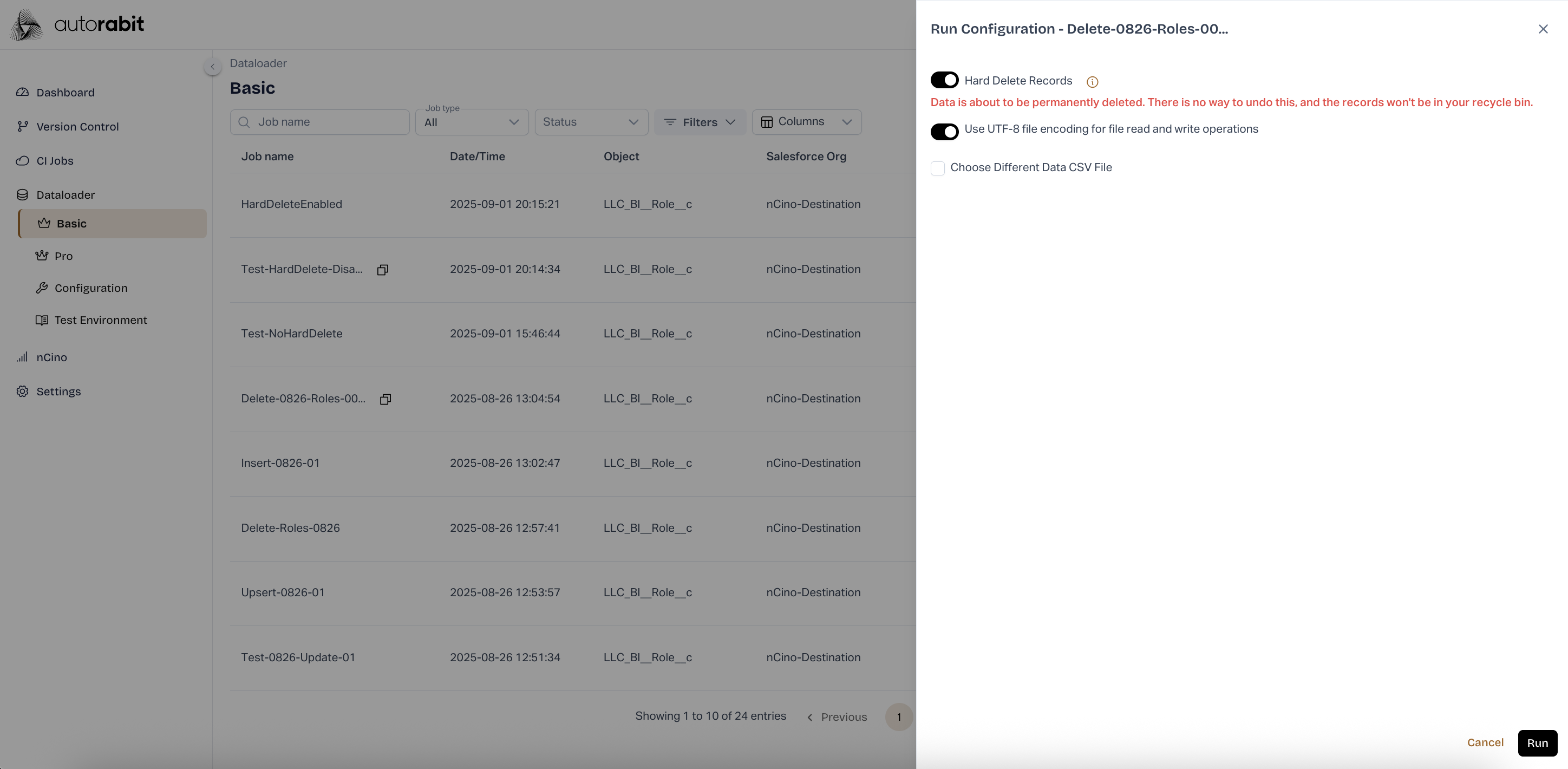Expand the Status dropdown
This screenshot has height=769, width=1568.
(590, 122)
